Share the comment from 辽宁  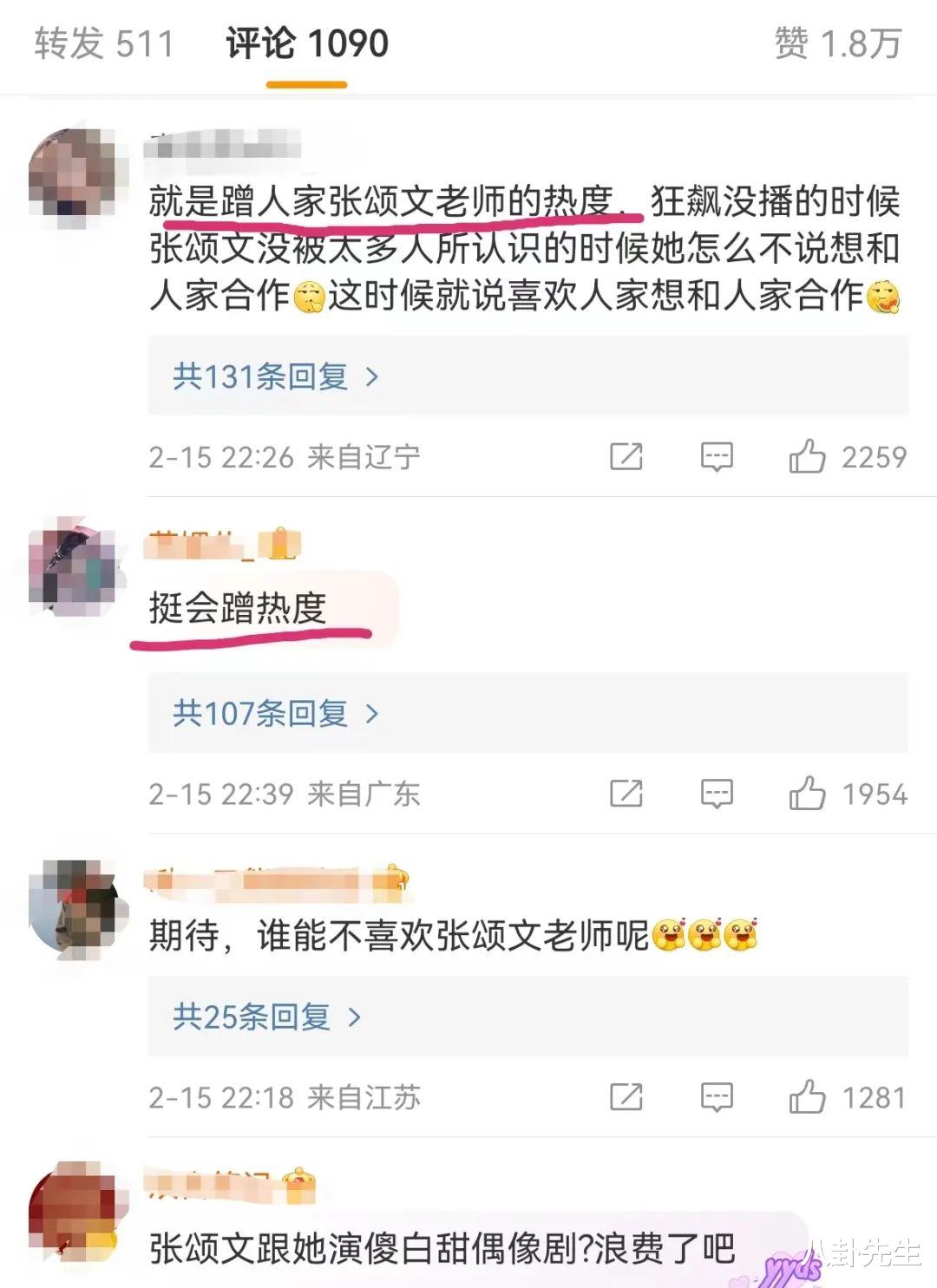626,456
